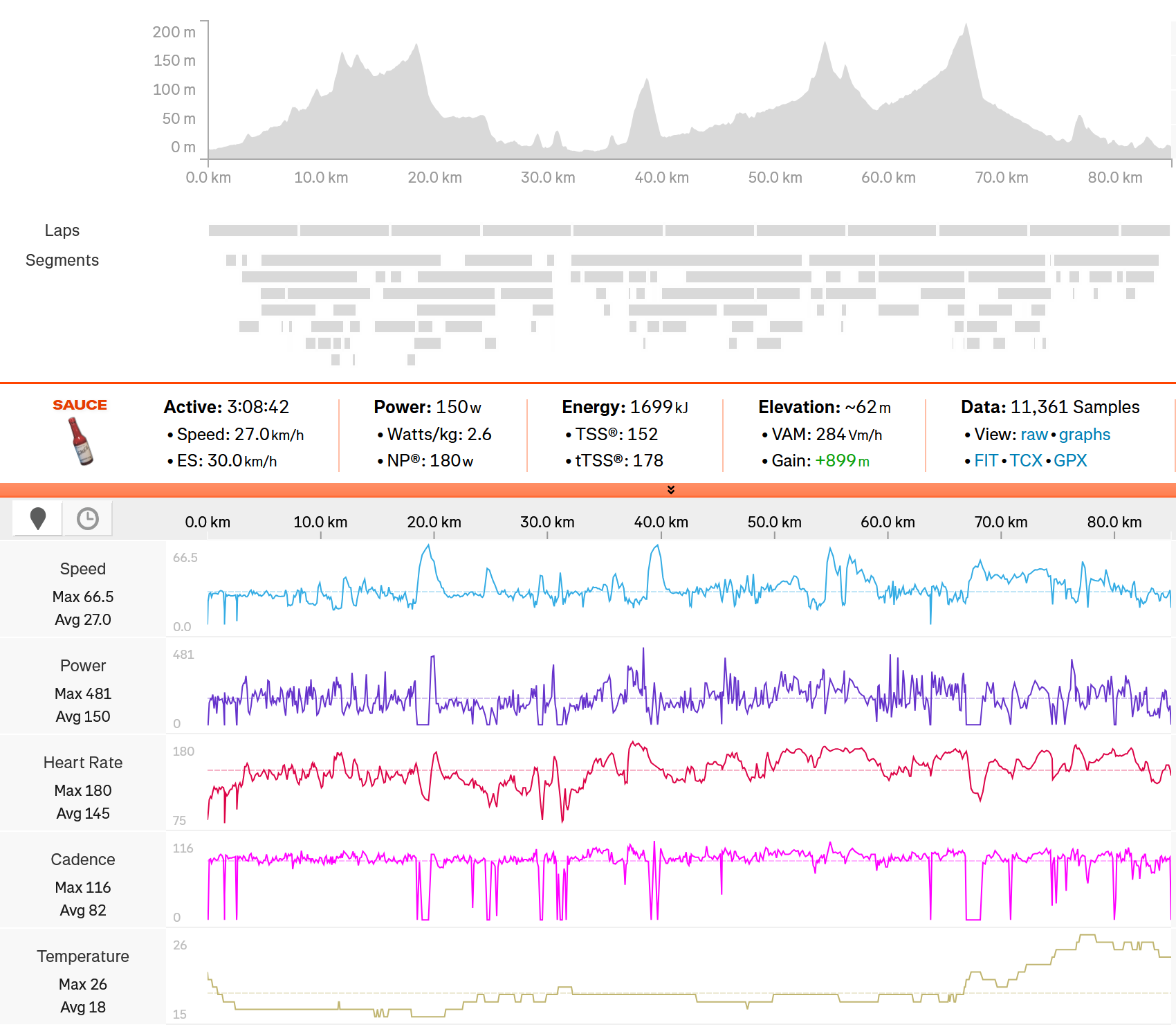Open the graphs data view link
Image resolution: width=1176 pixels, height=1027 pixels.
(x=1084, y=435)
